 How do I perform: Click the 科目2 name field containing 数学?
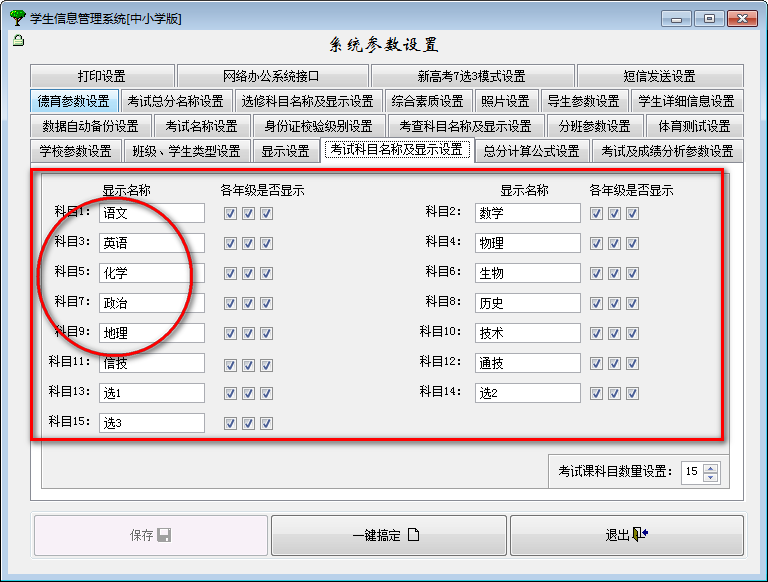(x=527, y=213)
